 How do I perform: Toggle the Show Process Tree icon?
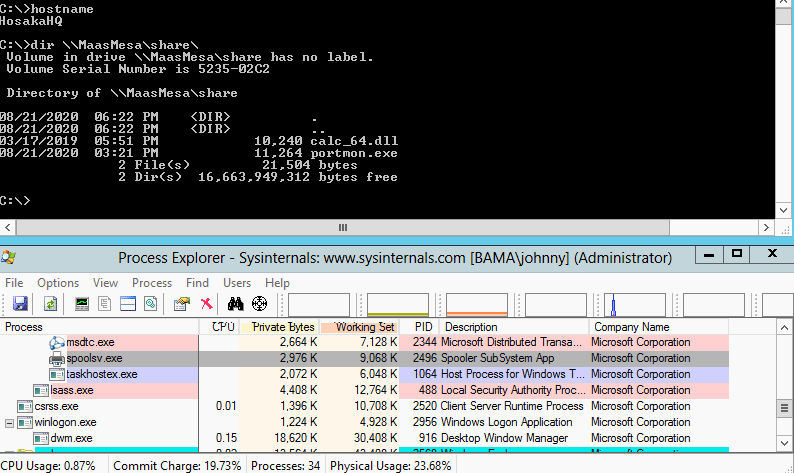[105, 304]
